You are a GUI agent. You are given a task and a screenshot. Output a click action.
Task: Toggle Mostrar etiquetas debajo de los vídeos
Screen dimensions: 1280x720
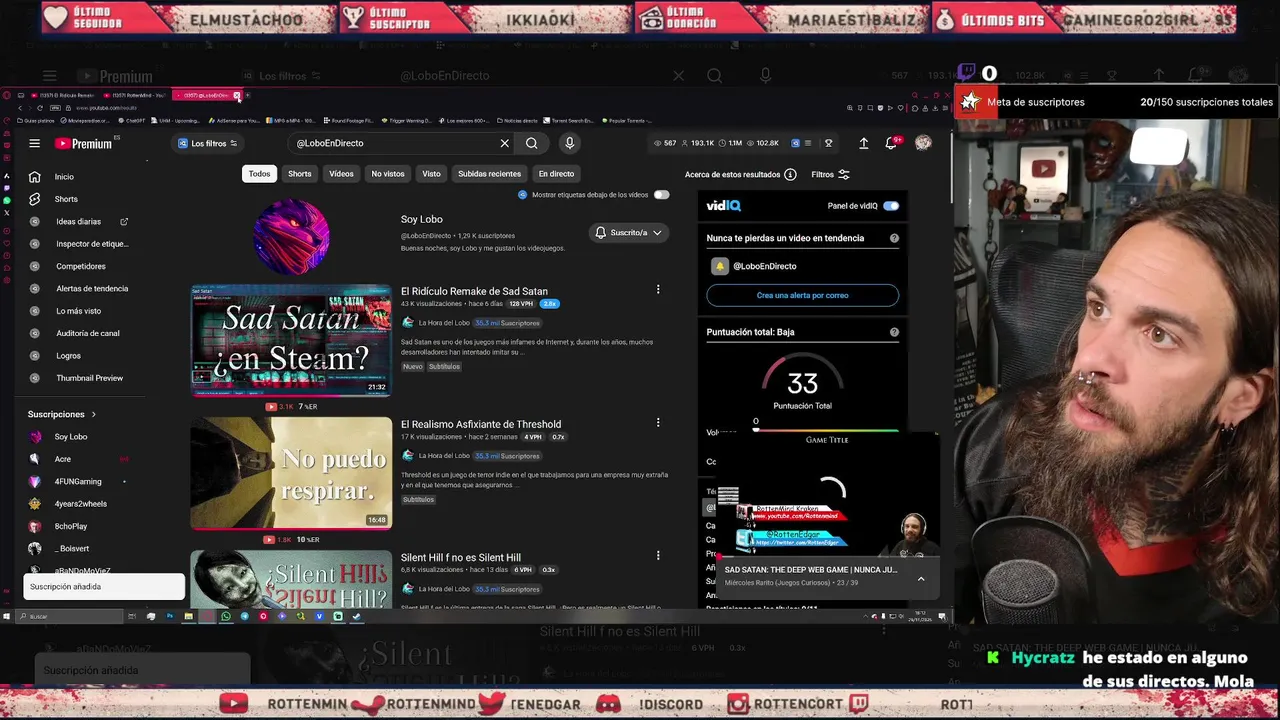click(x=661, y=195)
